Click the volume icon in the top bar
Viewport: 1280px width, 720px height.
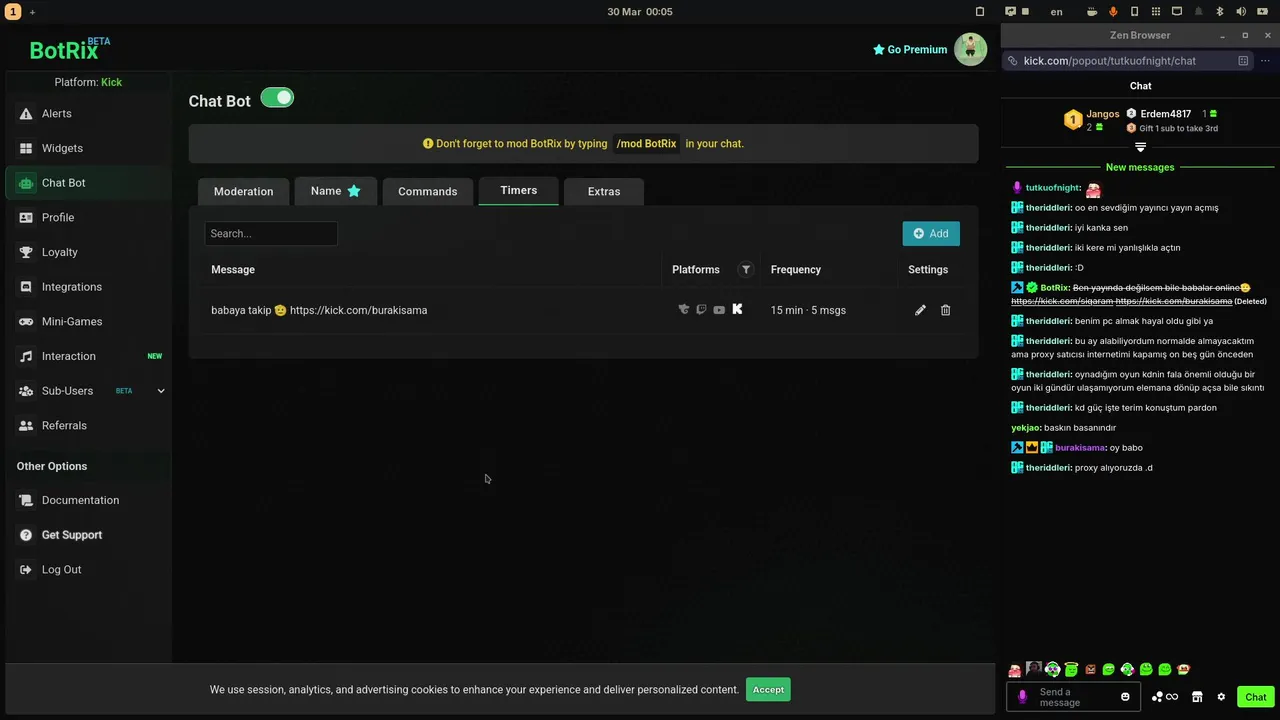point(1241,12)
